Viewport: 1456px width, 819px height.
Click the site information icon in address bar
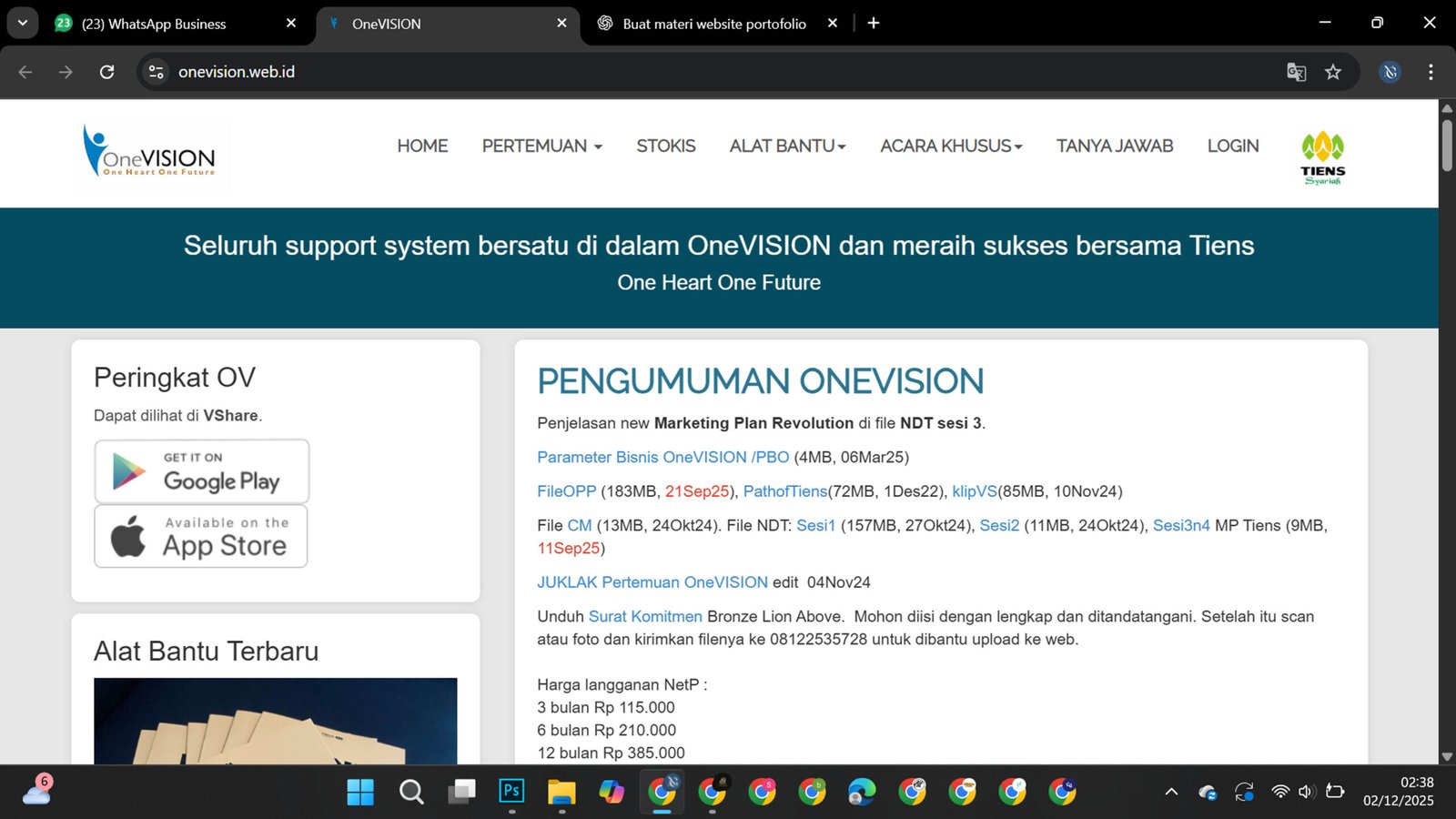point(157,72)
